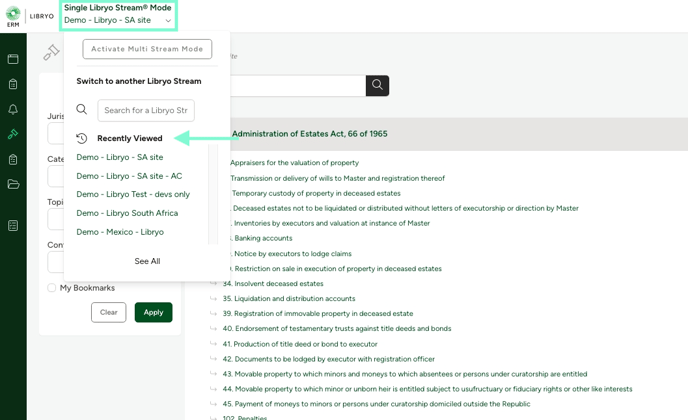Viewport: 688px width, 420px height.
Task: Open the dashboard window icon in sidebar
Action: click(13, 59)
